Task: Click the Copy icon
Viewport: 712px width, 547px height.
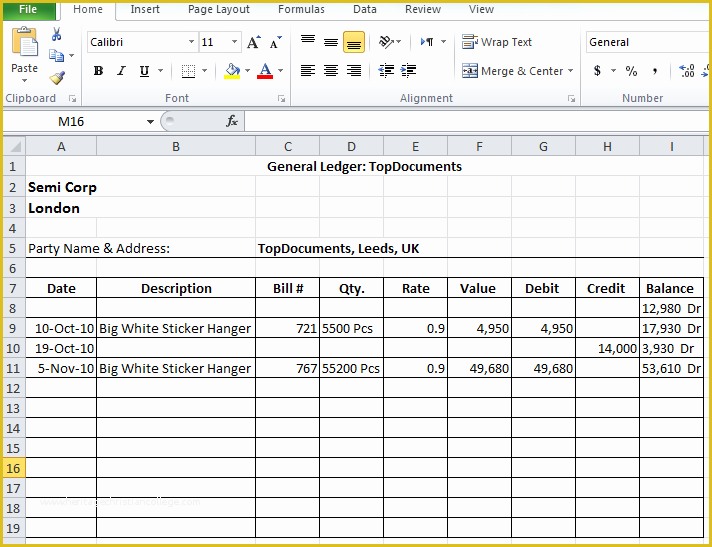Action: [56, 55]
